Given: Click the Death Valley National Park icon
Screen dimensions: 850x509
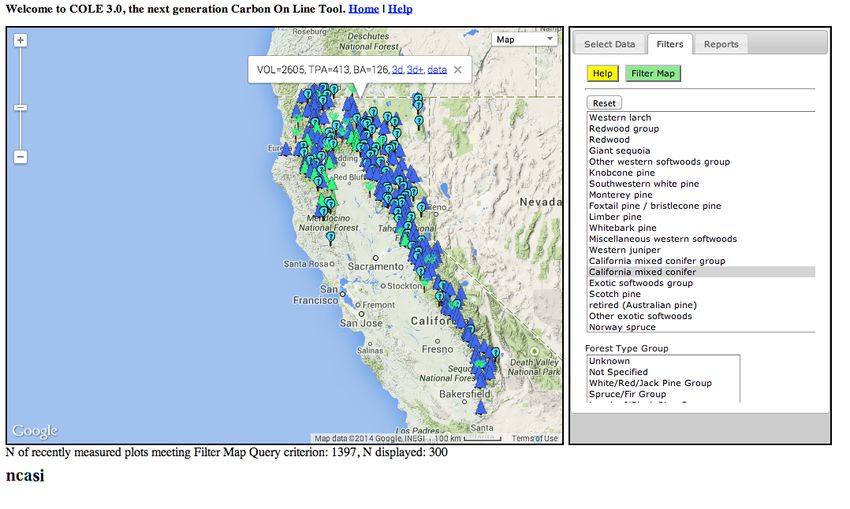Looking at the screenshot, I should (534, 351).
